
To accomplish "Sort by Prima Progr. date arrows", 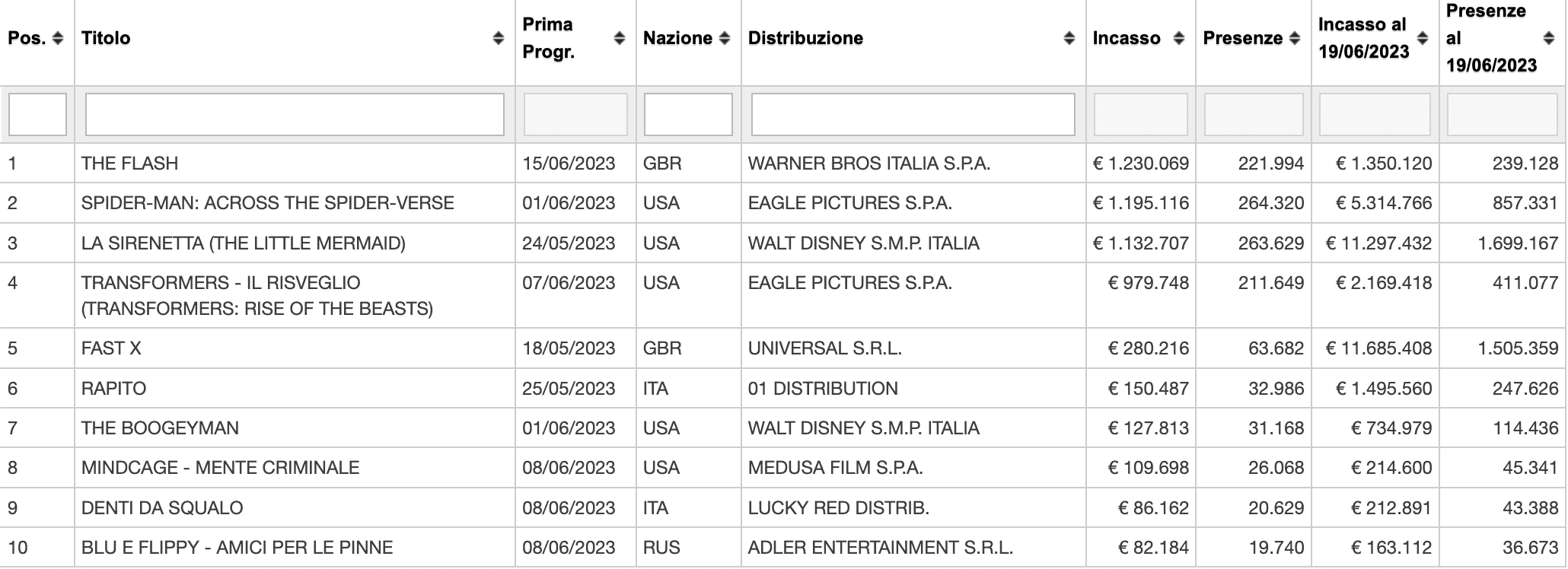I will [x=620, y=38].
